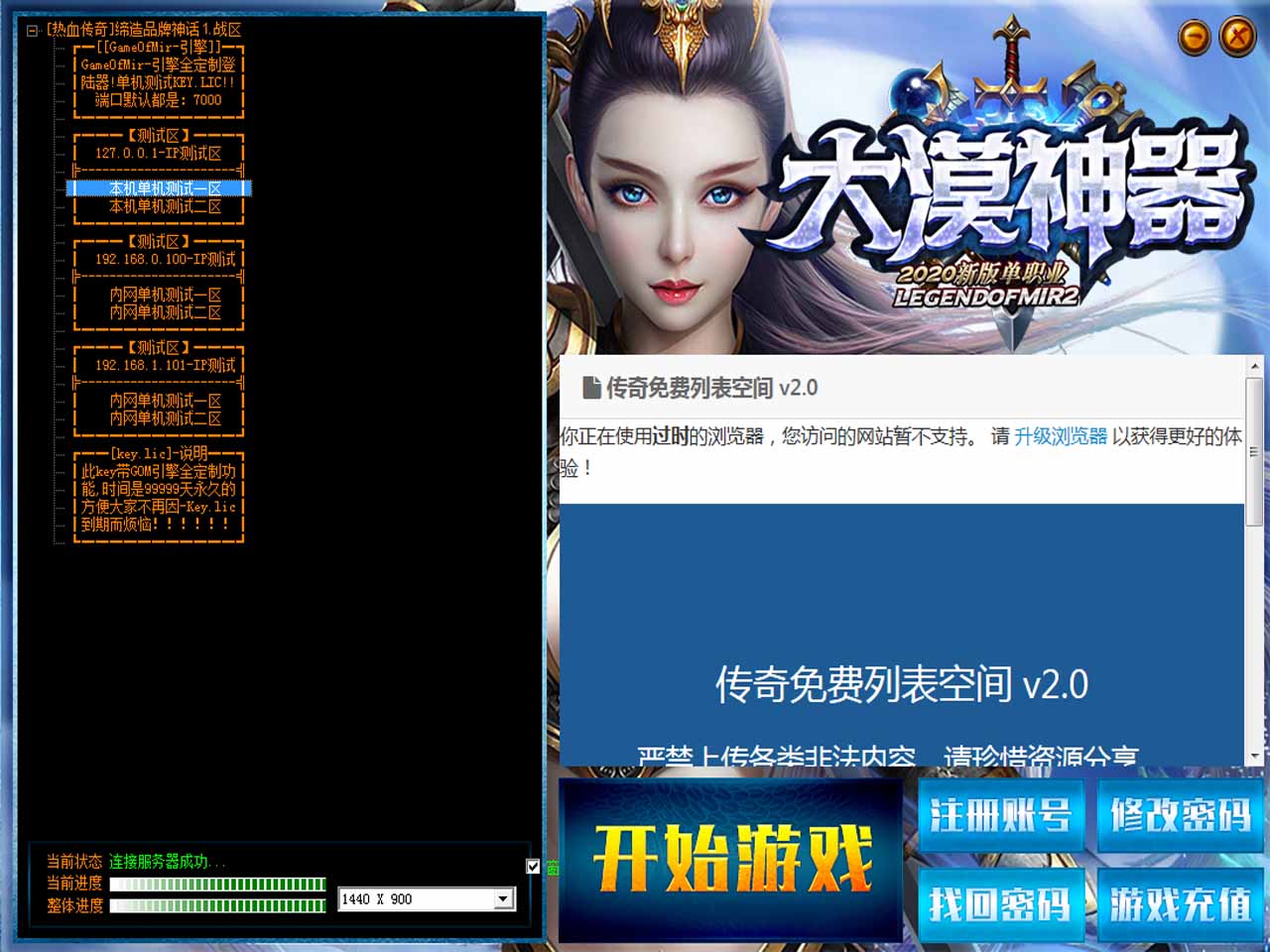
Task: Click the 当前进度 progress bar
Action: point(217,884)
